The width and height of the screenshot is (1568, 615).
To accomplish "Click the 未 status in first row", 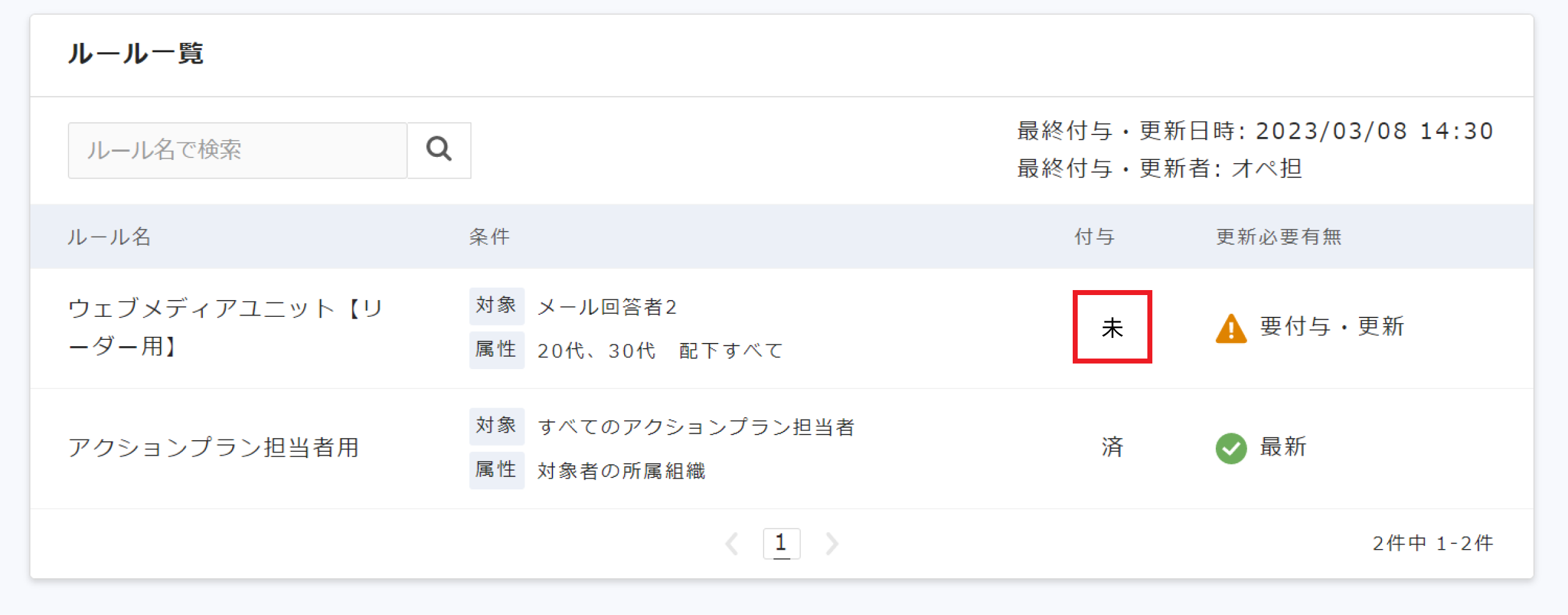I will (1112, 327).
